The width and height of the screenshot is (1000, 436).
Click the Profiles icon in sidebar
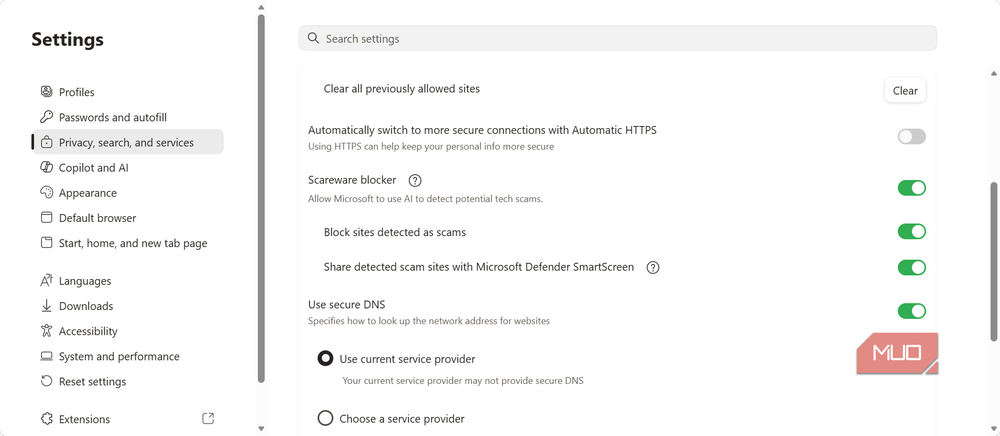46,92
